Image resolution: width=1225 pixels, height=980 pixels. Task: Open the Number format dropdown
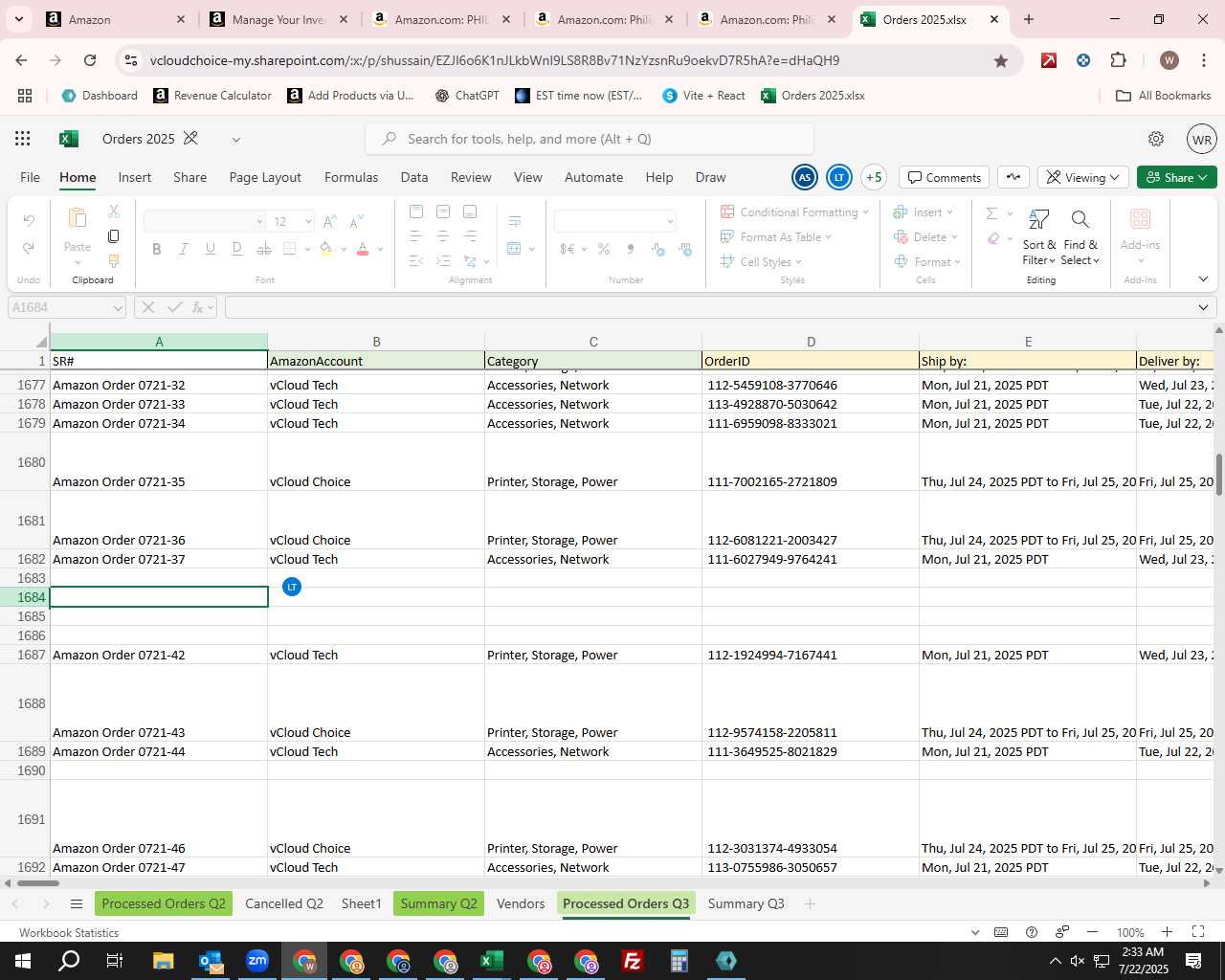(x=670, y=222)
